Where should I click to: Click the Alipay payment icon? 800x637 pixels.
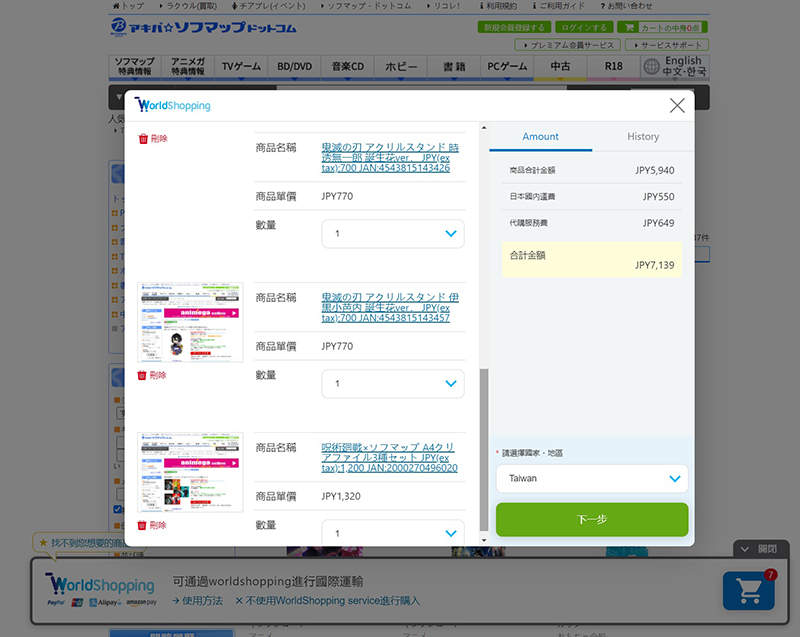(x=103, y=602)
